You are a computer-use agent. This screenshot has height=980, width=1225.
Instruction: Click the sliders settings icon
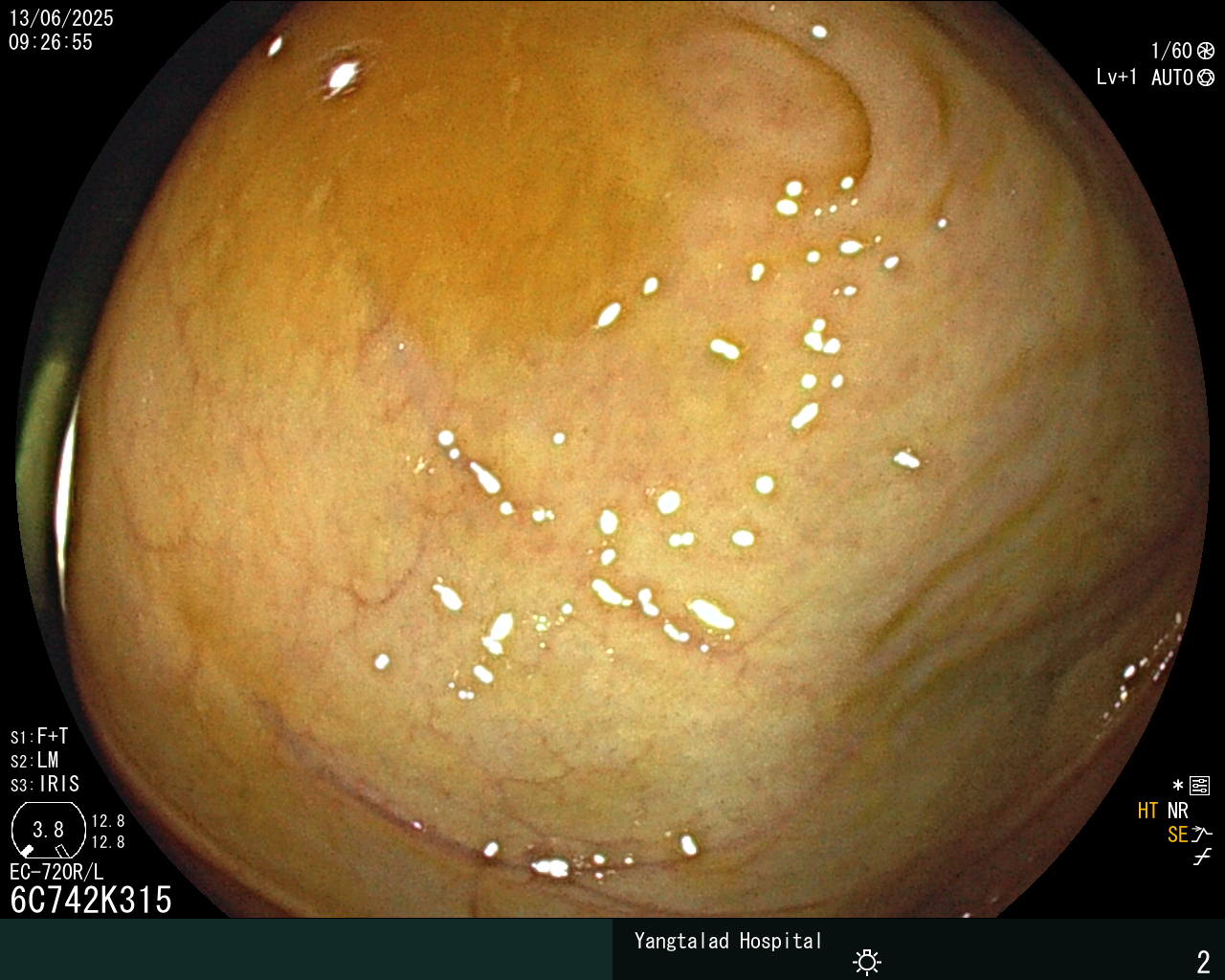[x=1199, y=787]
